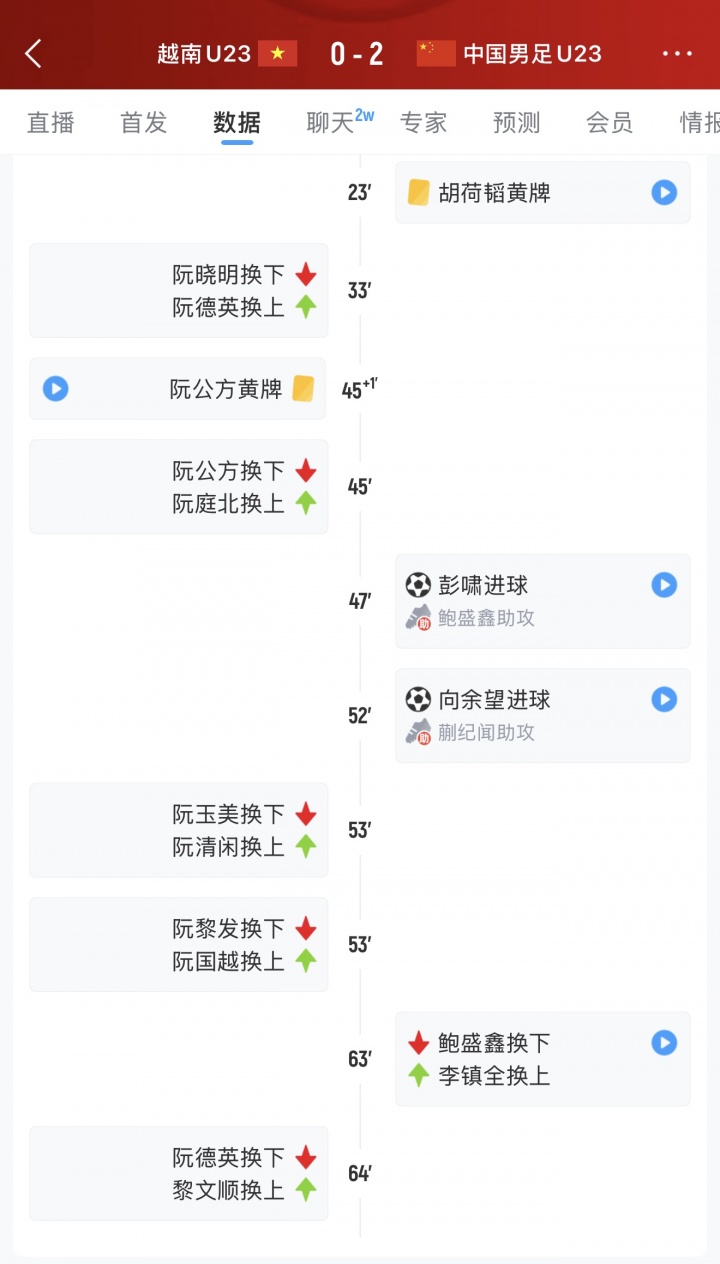
Task: Tap the 中国男足U23 team name
Action: point(532,54)
